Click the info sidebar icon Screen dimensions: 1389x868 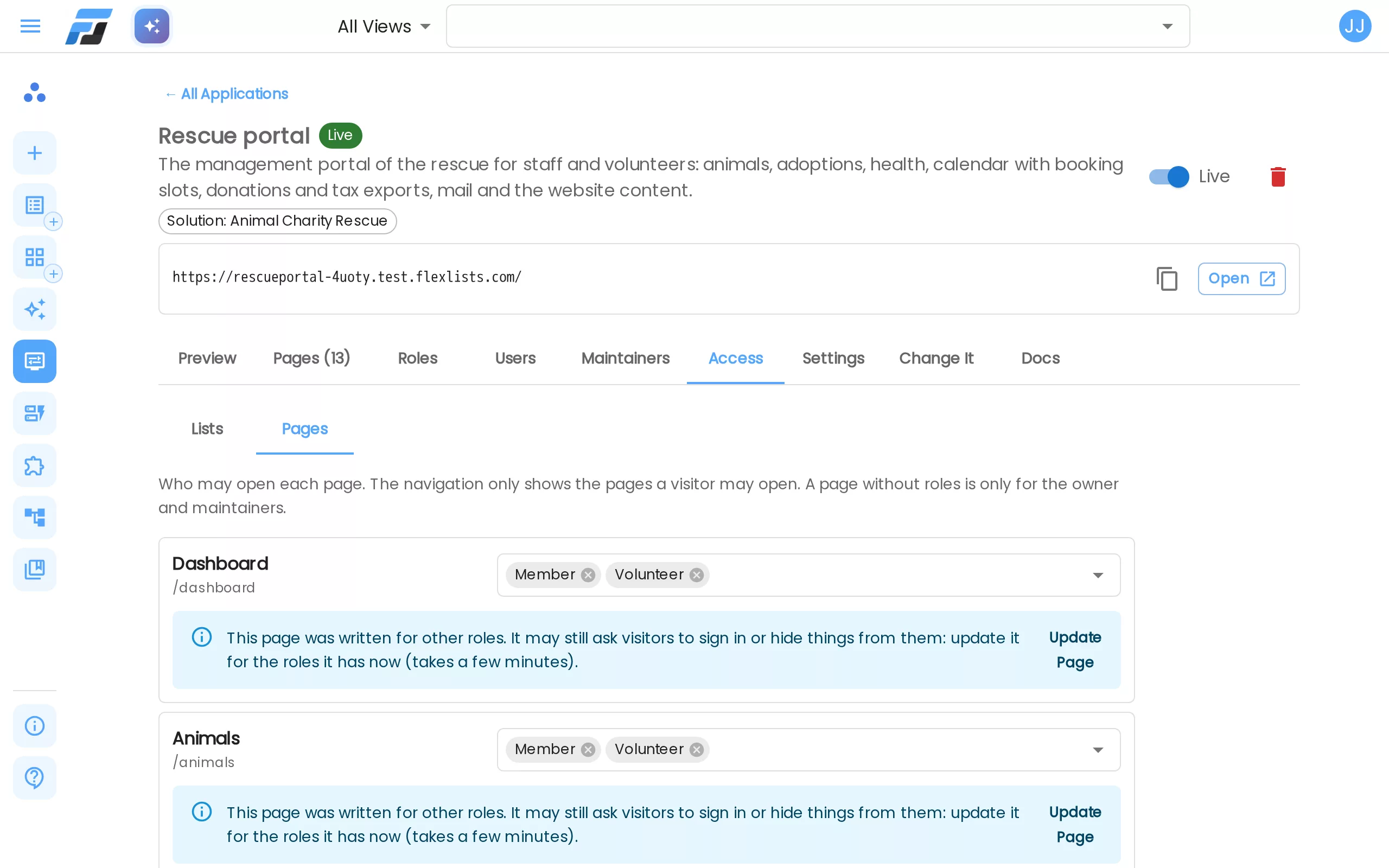(x=35, y=726)
